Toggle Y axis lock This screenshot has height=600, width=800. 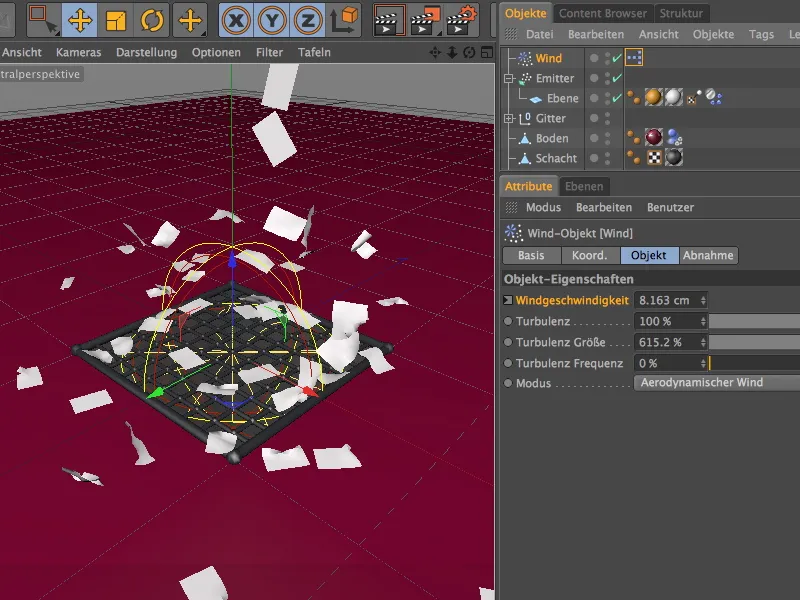272,20
